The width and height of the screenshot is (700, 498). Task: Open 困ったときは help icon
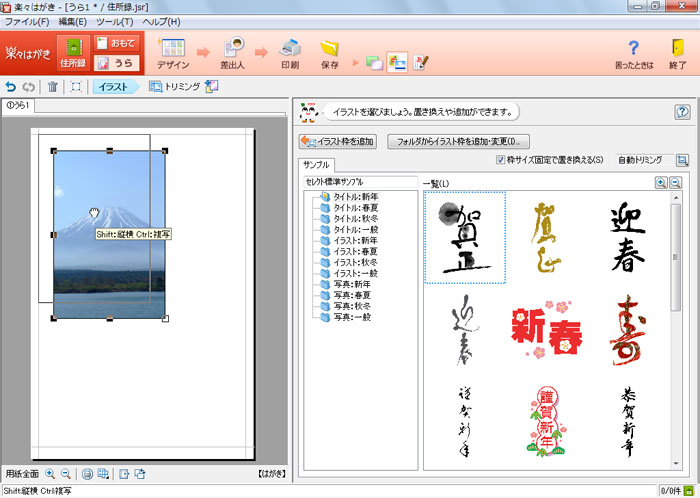tap(633, 52)
